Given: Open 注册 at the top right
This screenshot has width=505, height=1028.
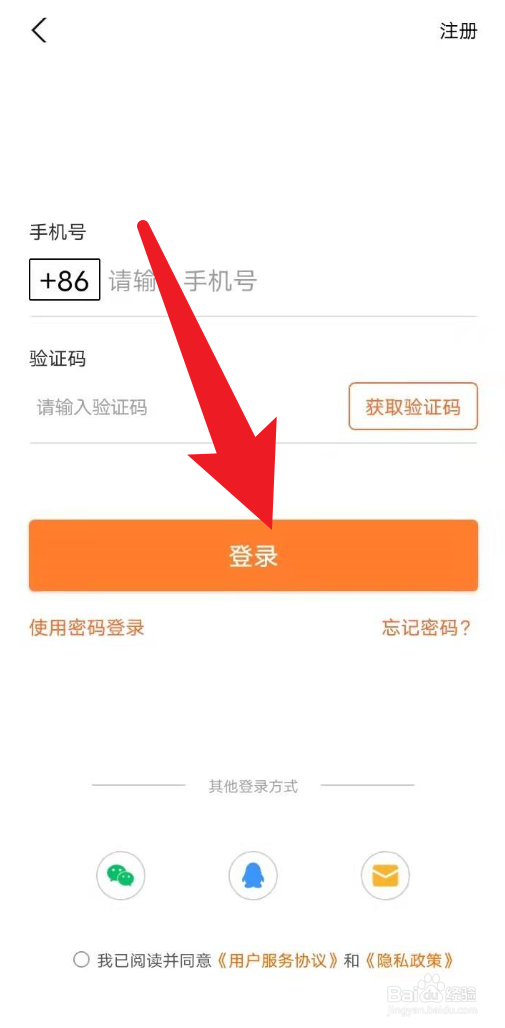Looking at the screenshot, I should click(458, 31).
